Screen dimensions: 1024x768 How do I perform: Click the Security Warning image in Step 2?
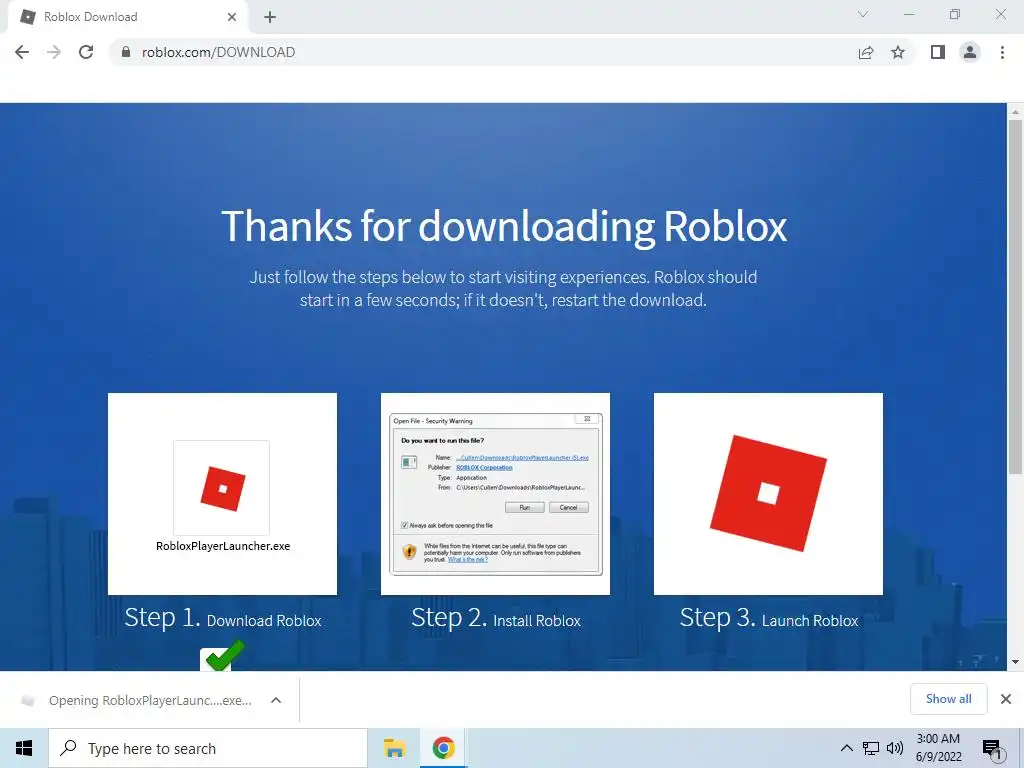click(495, 494)
